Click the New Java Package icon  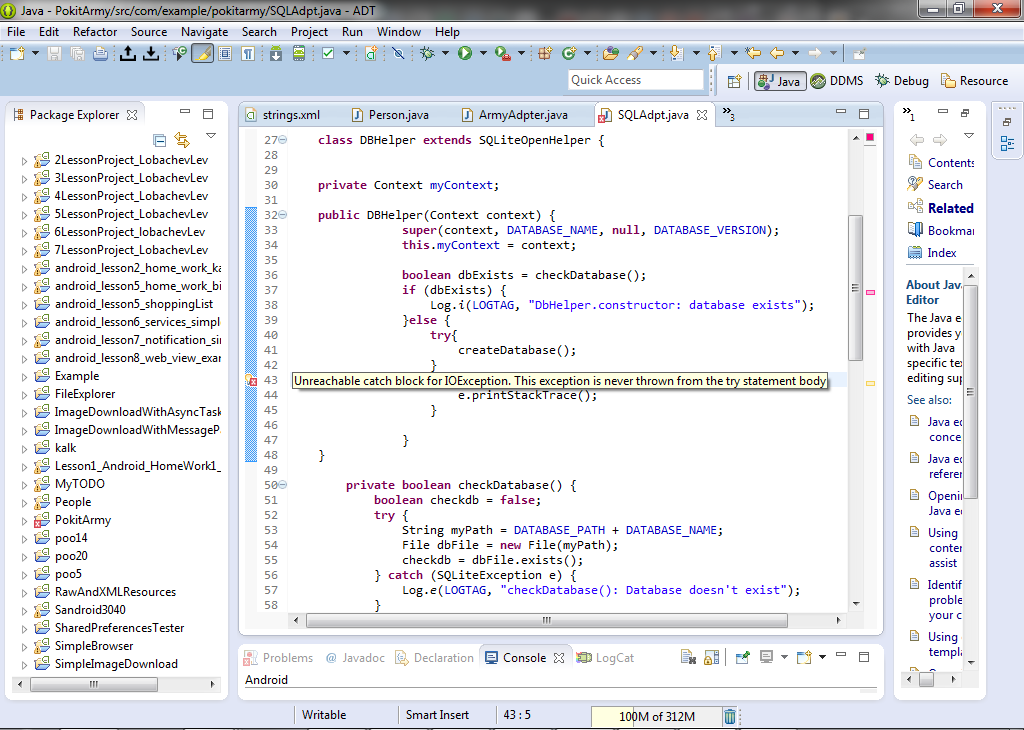click(545, 54)
